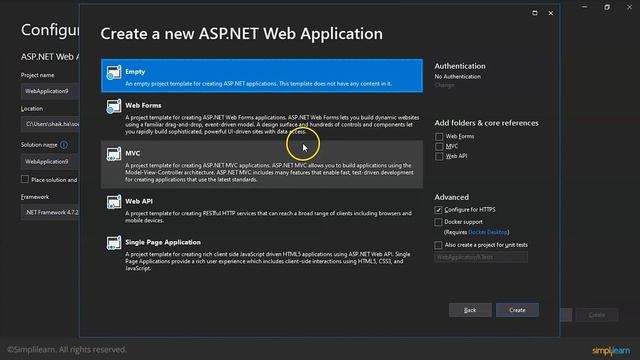
Task: Click the Solution name input field
Action: coord(50,162)
